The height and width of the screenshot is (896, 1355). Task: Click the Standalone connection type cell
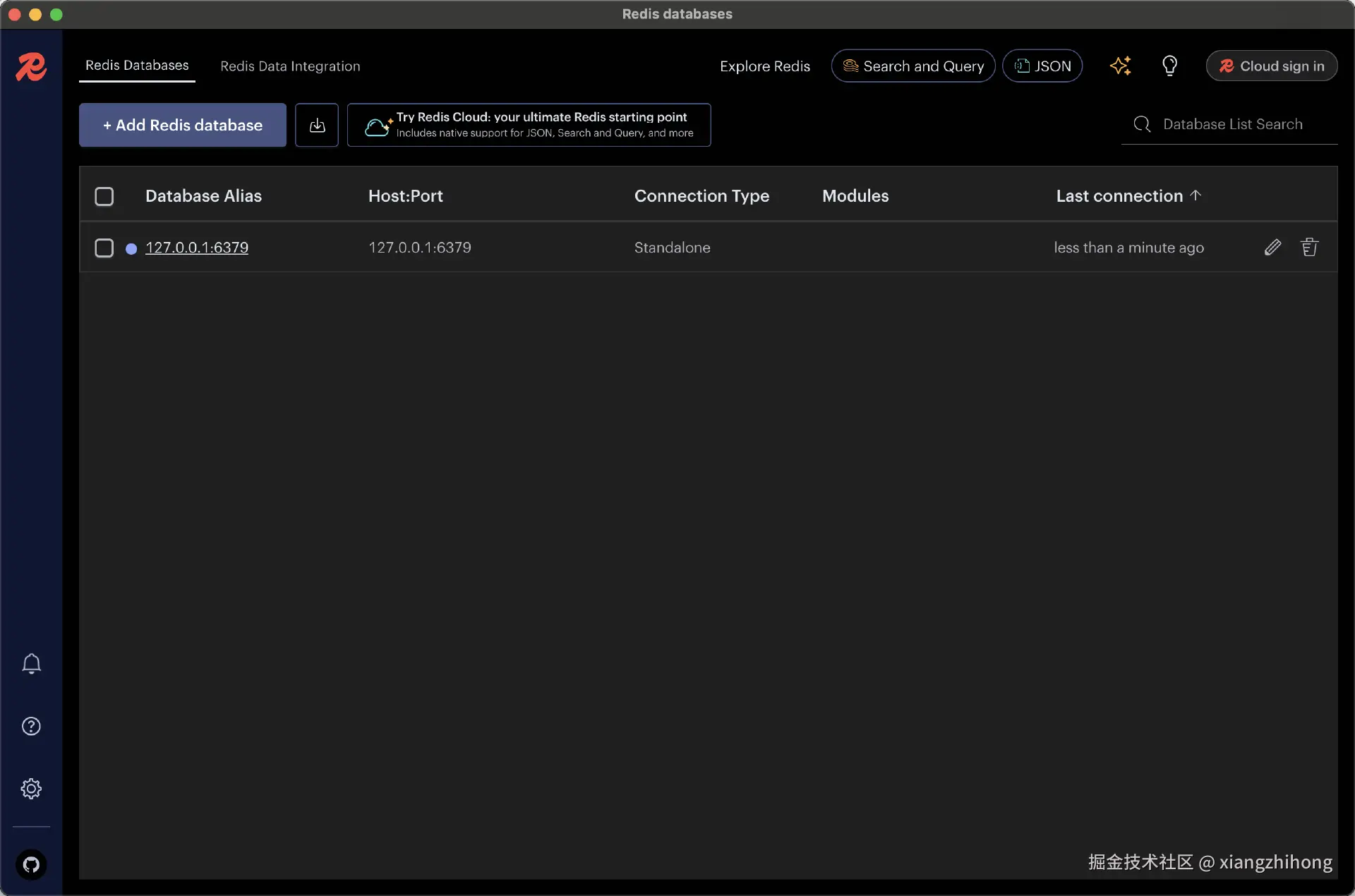(x=673, y=248)
